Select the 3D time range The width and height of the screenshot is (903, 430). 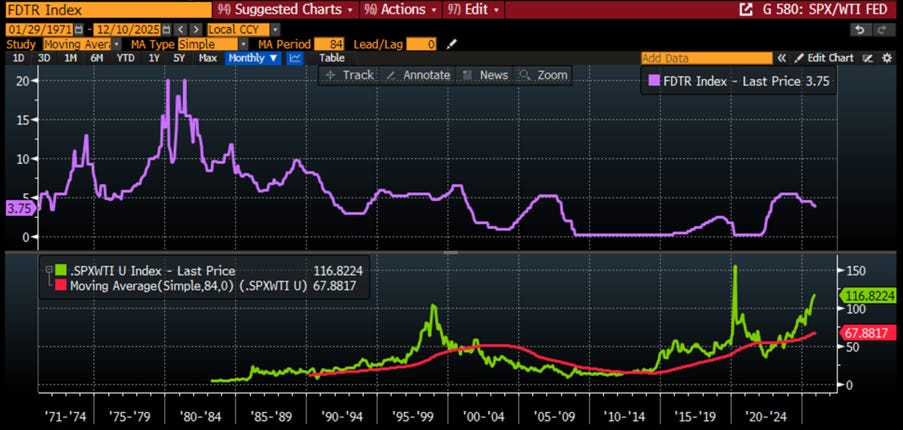click(44, 58)
